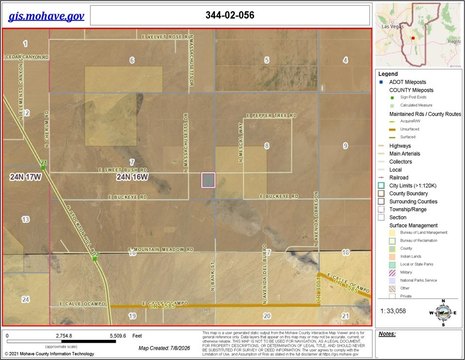The width and height of the screenshot is (465, 360).
Task: Click the E MOUNTAIN MEADOW RD road label
Action: coord(161,249)
